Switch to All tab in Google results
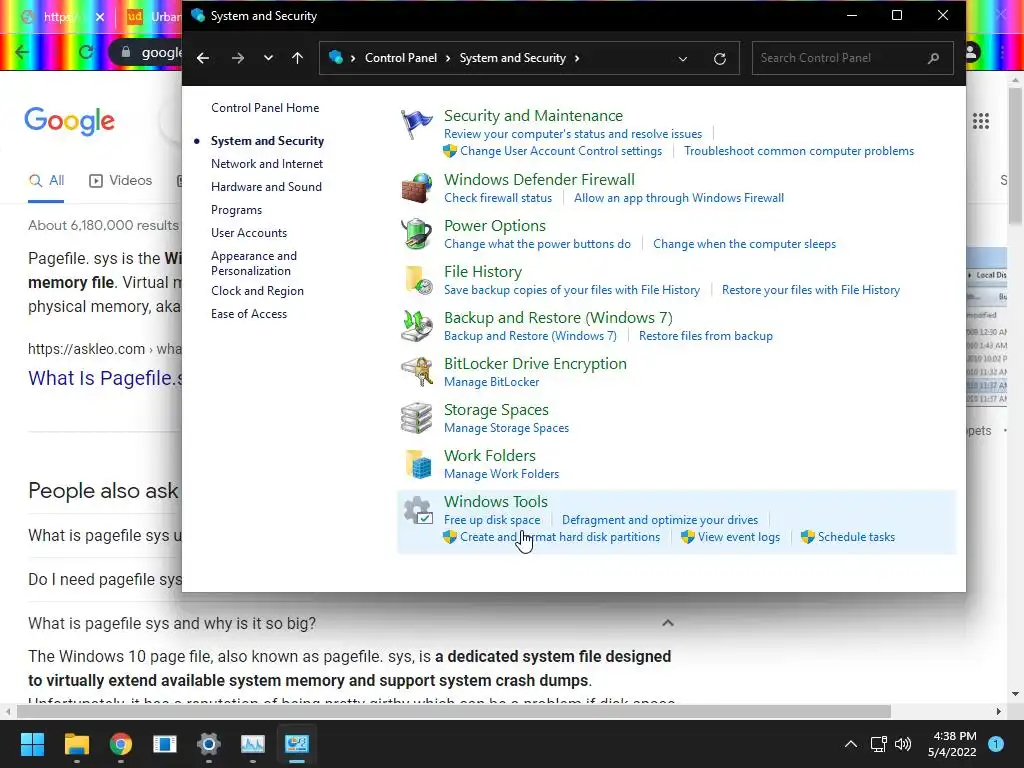Image resolution: width=1024 pixels, height=768 pixels. [46, 180]
